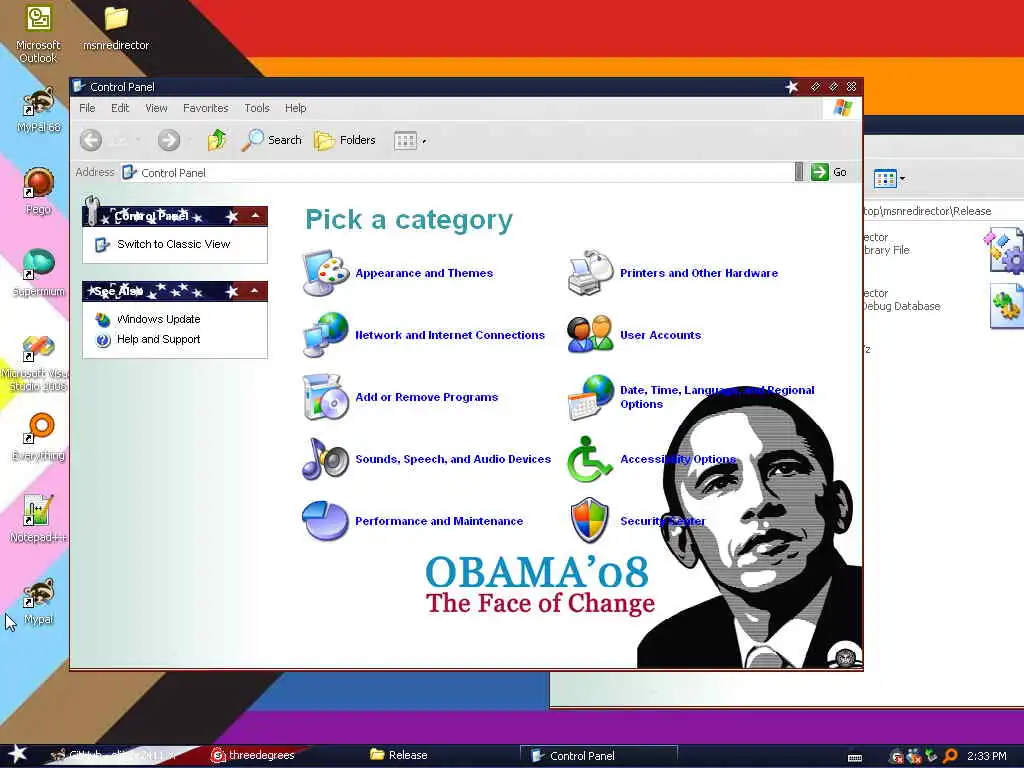Click the Help and Support question icon
Viewport: 1024px width, 768px height.
103,340
